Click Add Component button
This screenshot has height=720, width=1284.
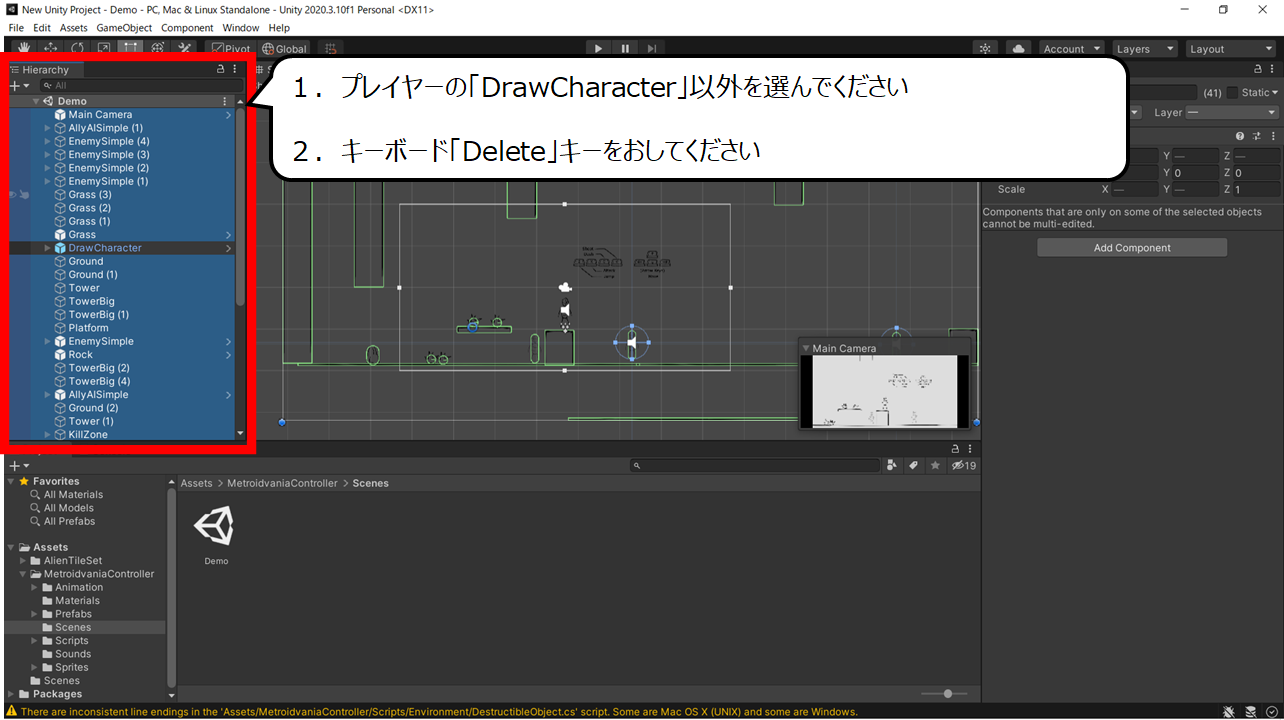click(1132, 248)
